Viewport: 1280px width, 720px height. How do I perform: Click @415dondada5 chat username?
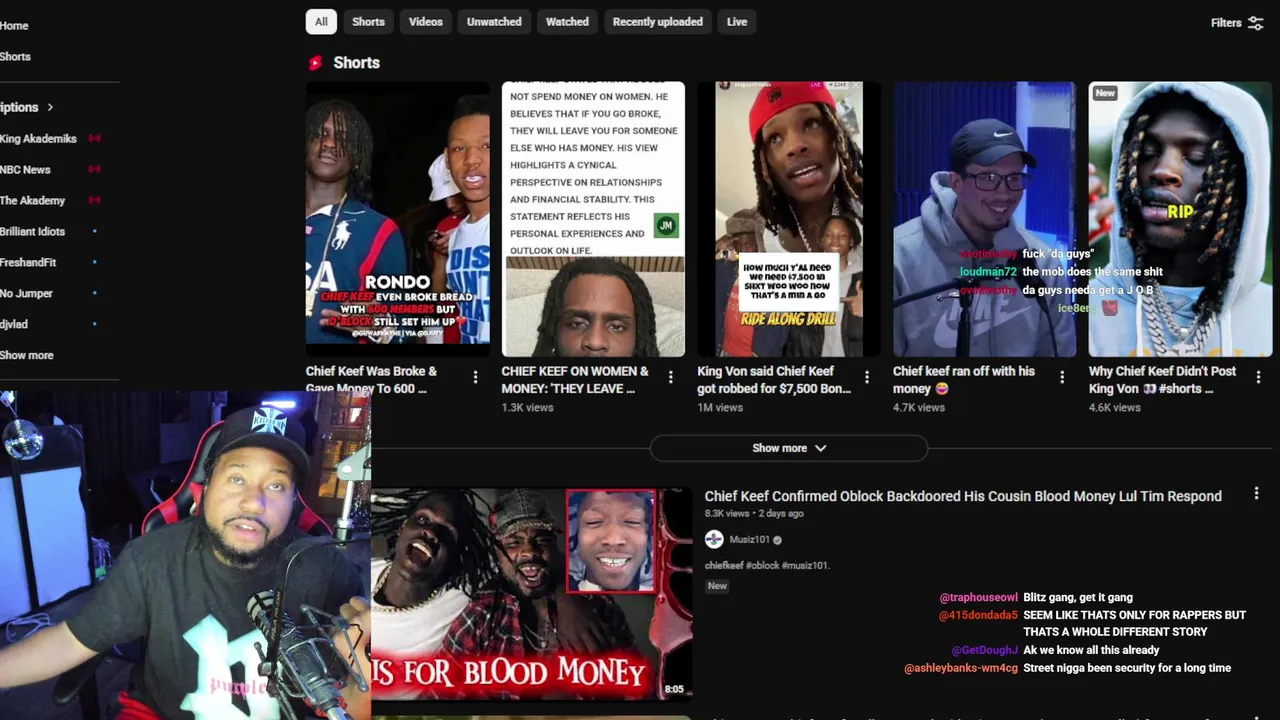point(978,616)
